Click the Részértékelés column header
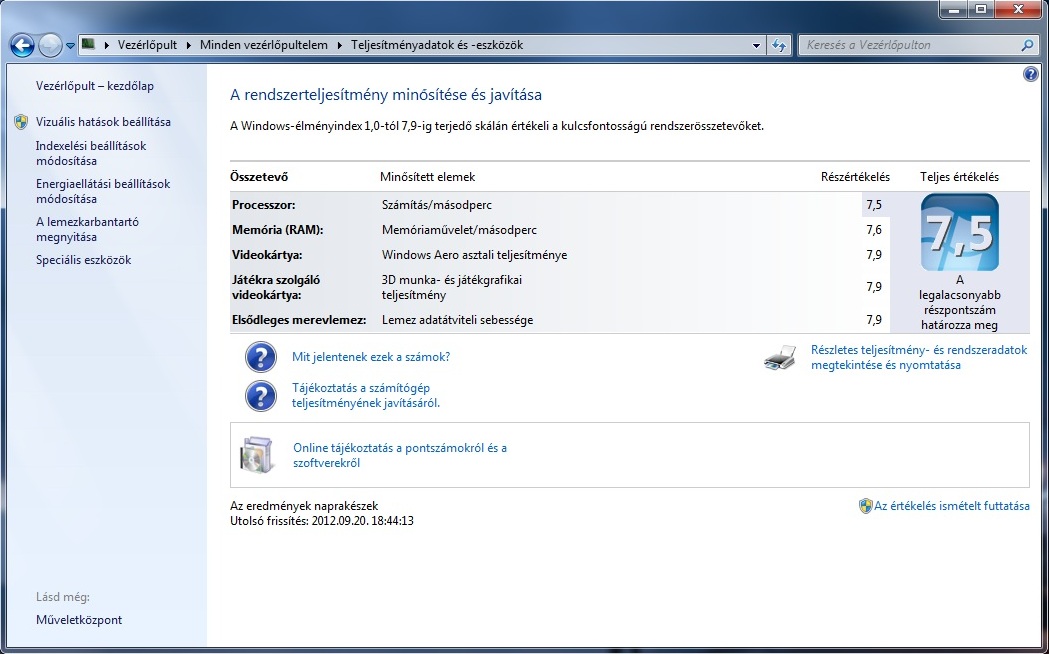 click(x=855, y=177)
